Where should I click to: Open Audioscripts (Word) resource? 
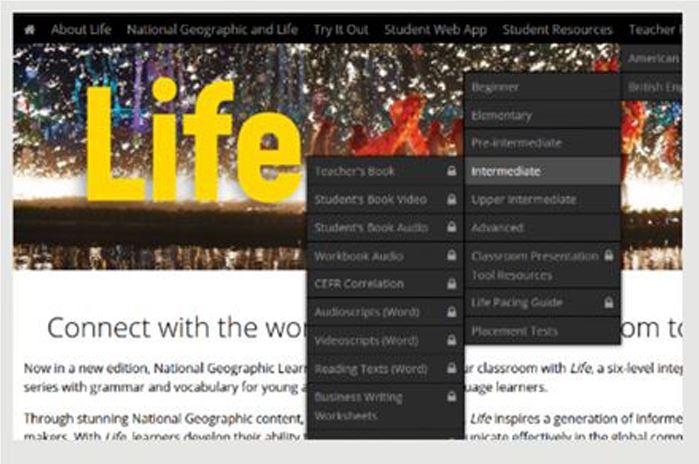coord(386,312)
